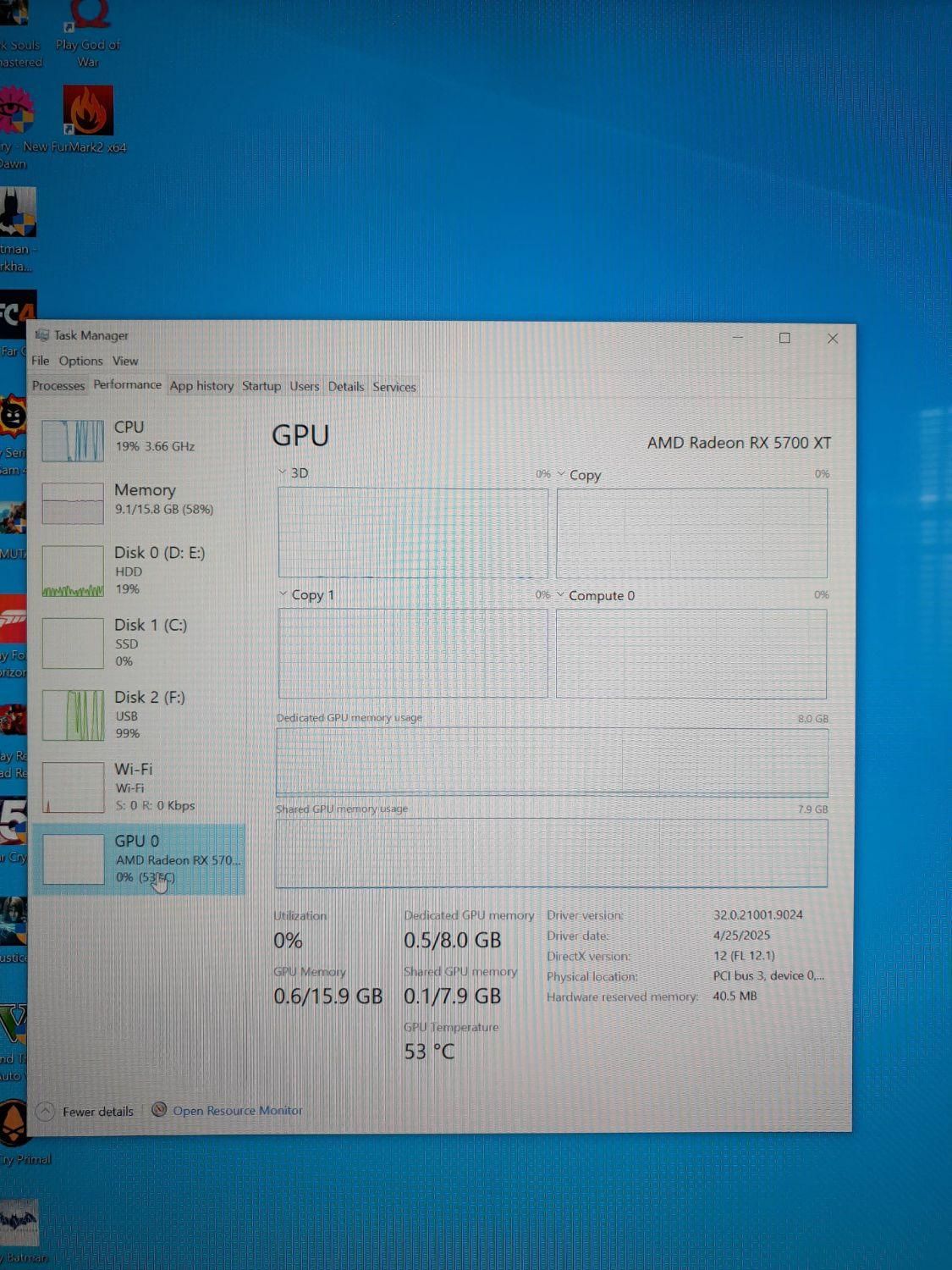Click the Fewer details arrow icon

[x=46, y=1111]
